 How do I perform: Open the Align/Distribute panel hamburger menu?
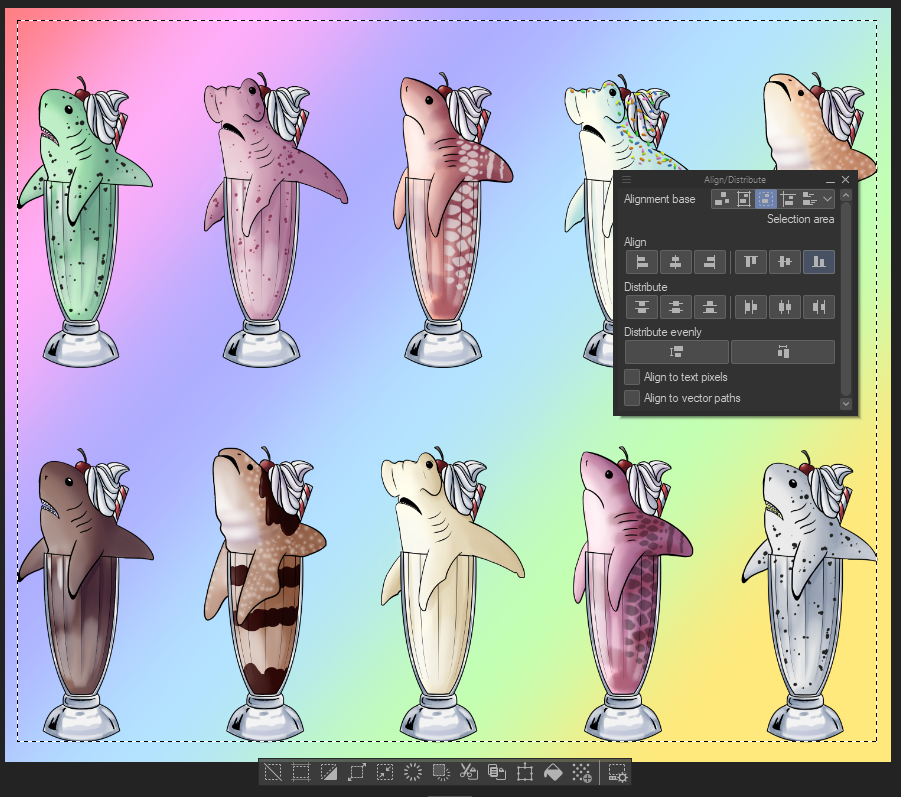click(626, 180)
